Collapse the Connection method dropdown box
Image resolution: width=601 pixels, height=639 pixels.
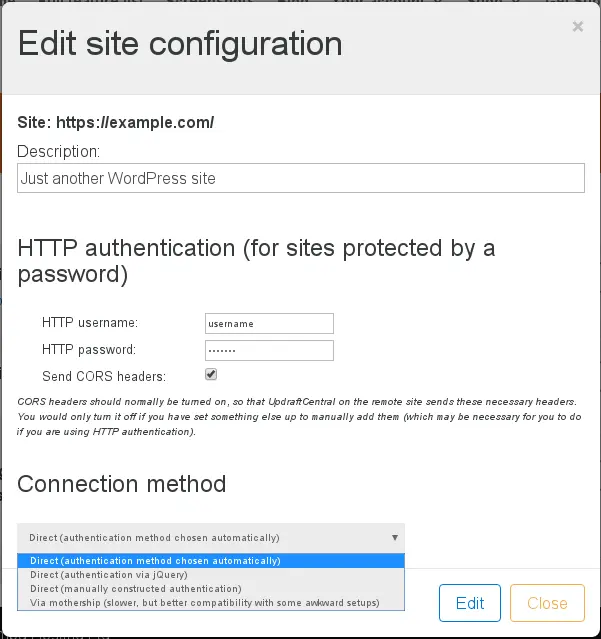point(211,537)
